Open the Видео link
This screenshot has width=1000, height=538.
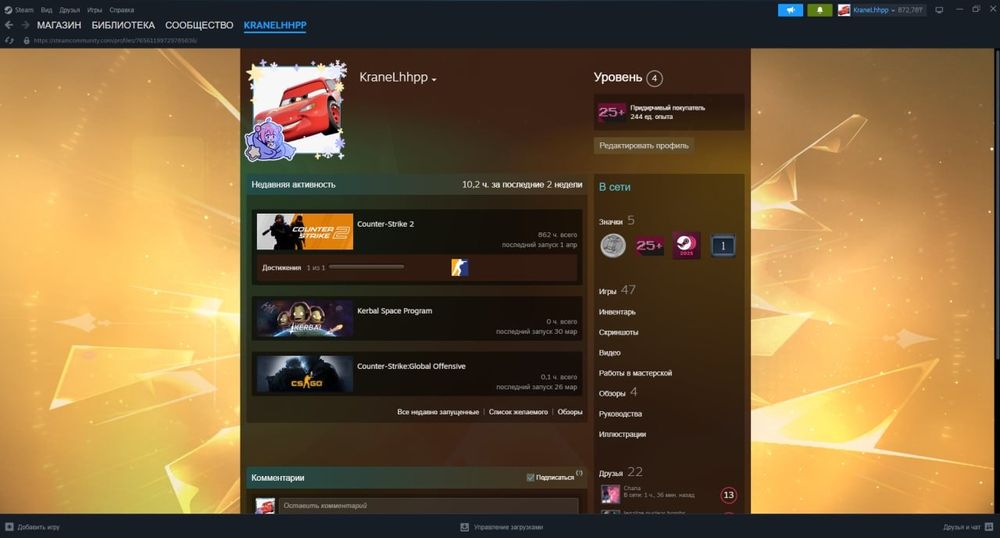pyautogui.click(x=609, y=353)
